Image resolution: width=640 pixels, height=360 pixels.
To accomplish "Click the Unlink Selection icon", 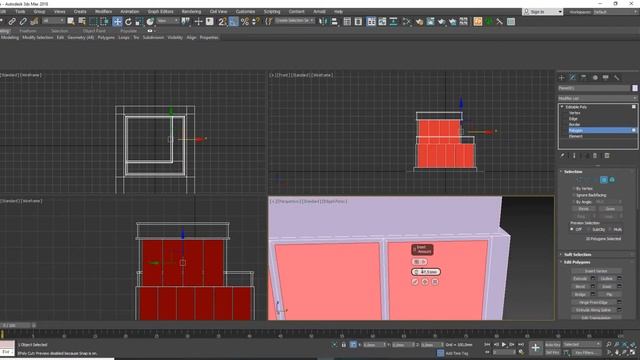I will click(x=23, y=22).
